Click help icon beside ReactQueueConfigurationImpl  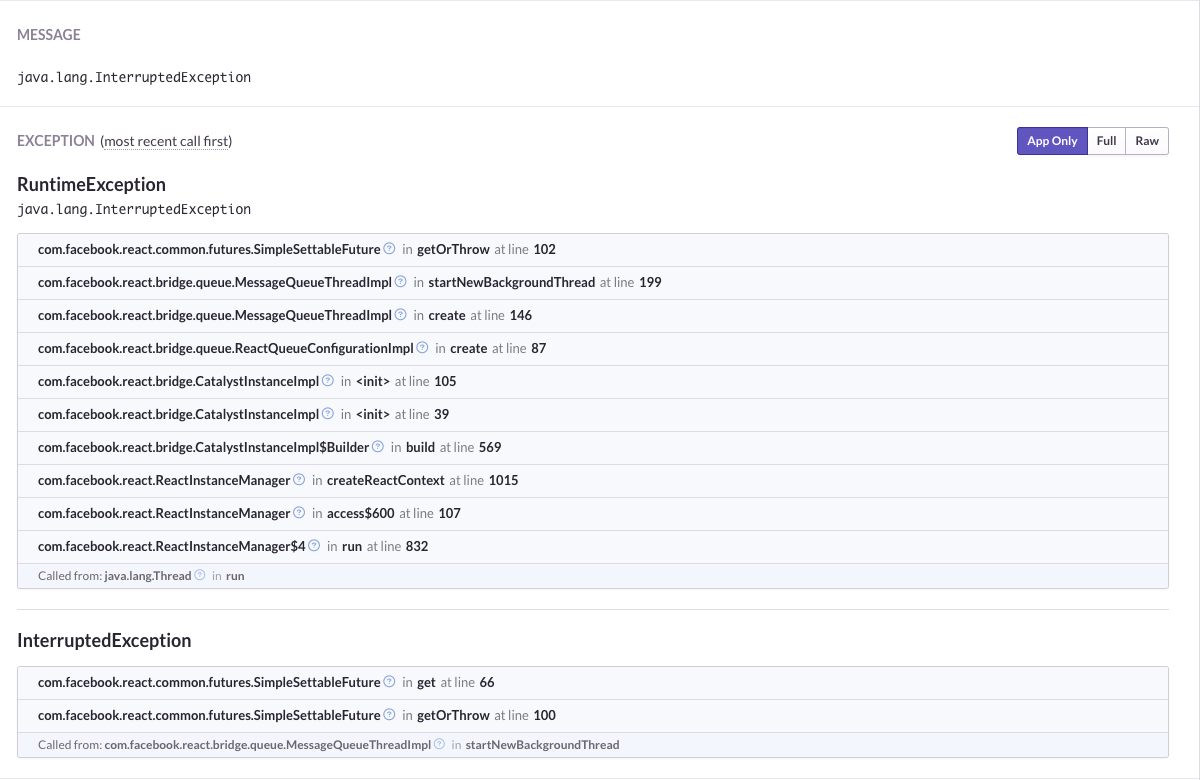tap(423, 348)
